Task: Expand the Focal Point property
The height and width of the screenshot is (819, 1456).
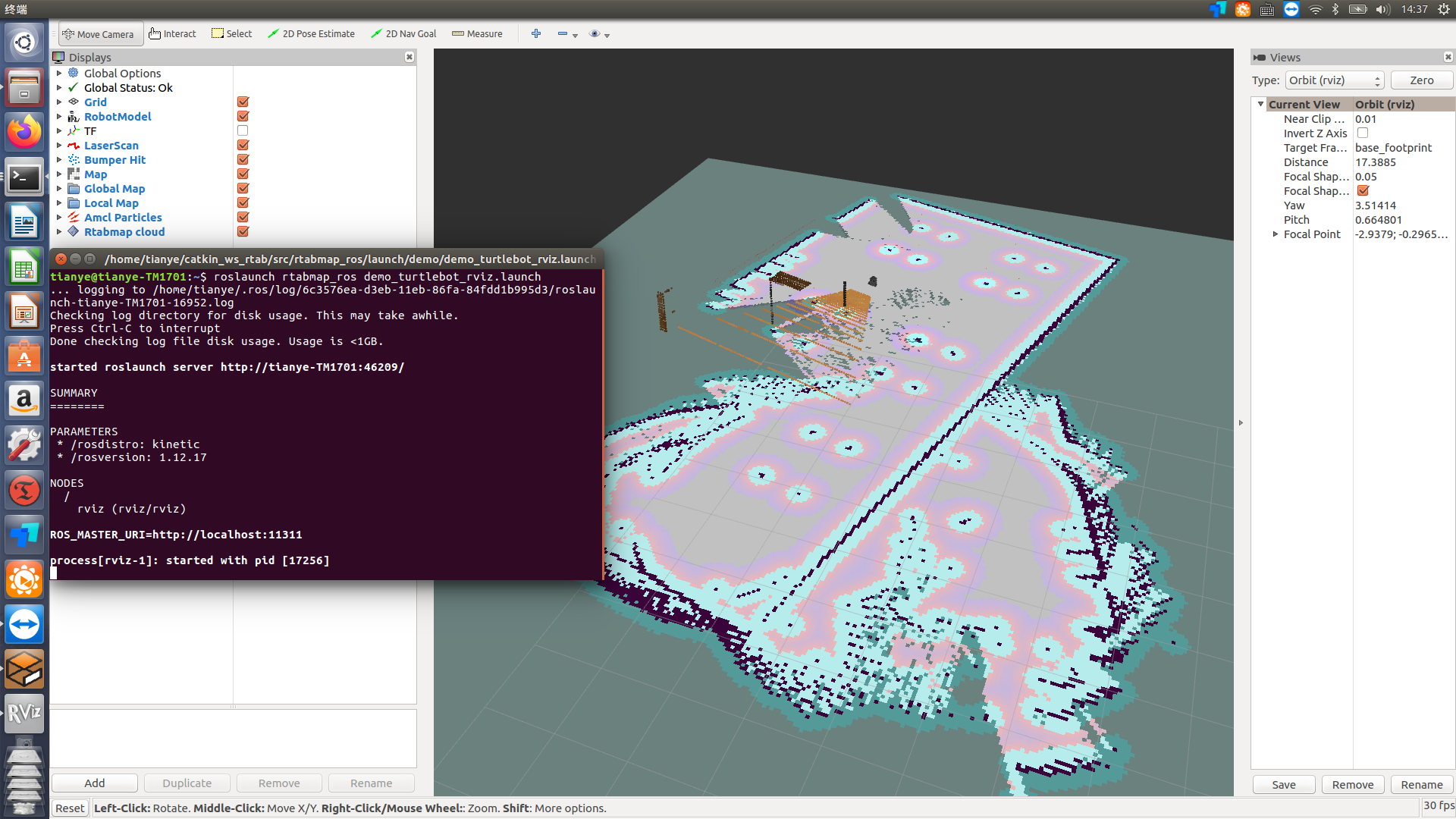Action: pos(1276,234)
